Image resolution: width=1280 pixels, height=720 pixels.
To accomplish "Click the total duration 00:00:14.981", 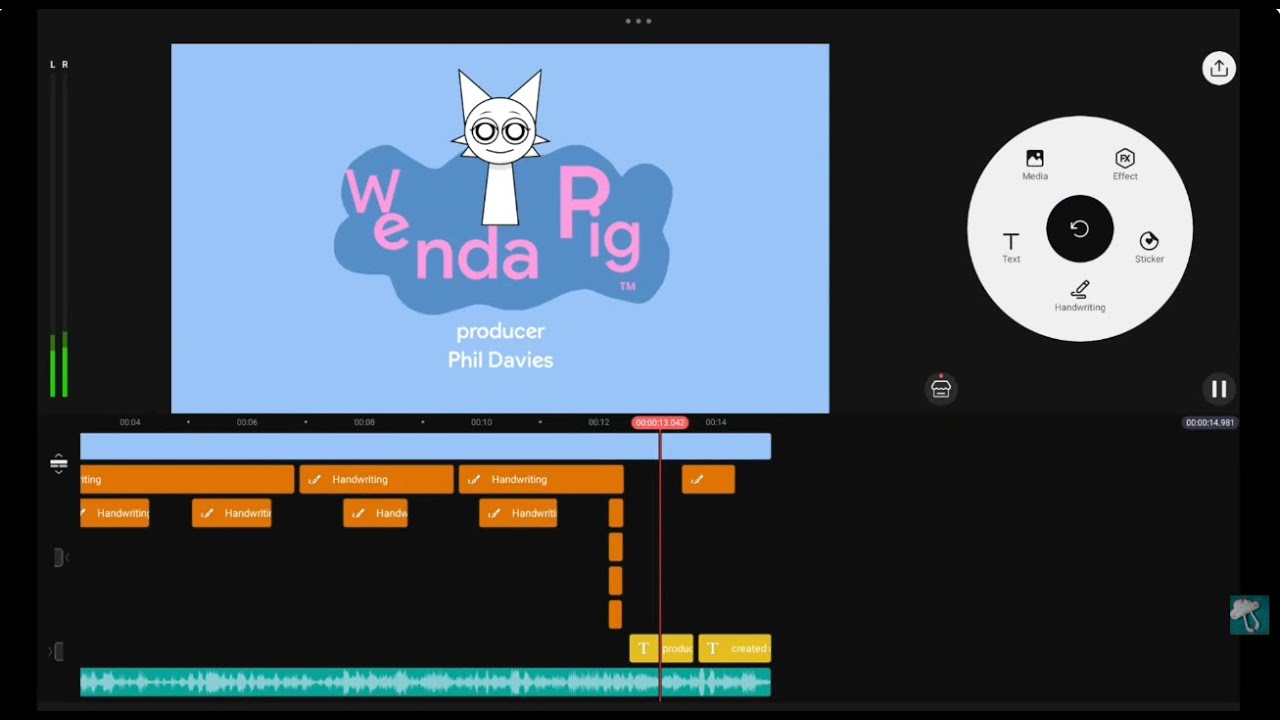I will click(1210, 423).
